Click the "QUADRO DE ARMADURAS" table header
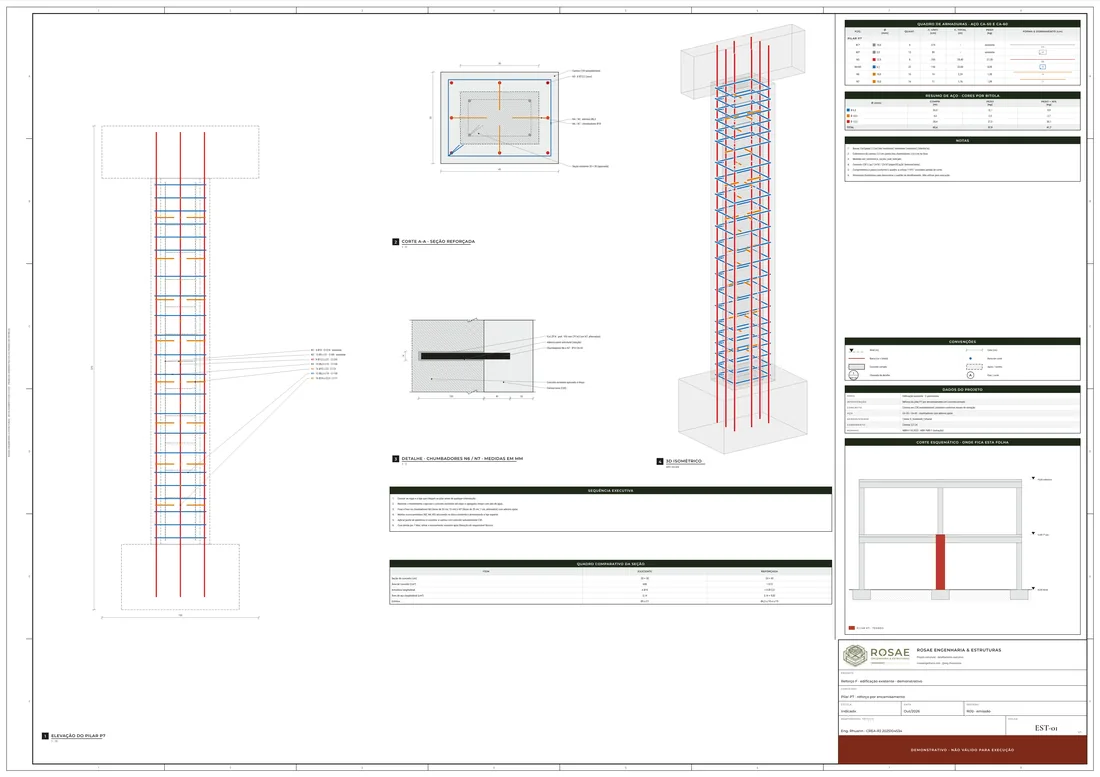The height and width of the screenshot is (777, 1100). (x=962, y=24)
